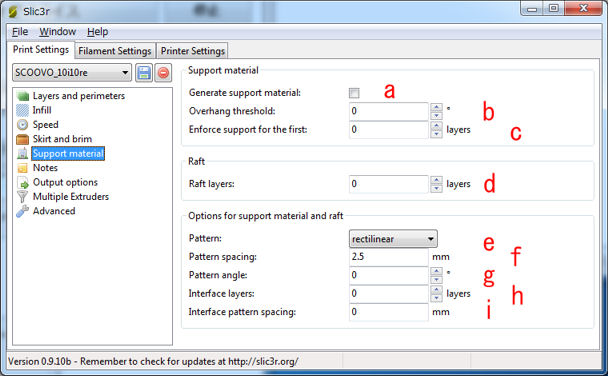Select Support material in the list
The width and height of the screenshot is (608, 376).
click(x=68, y=154)
